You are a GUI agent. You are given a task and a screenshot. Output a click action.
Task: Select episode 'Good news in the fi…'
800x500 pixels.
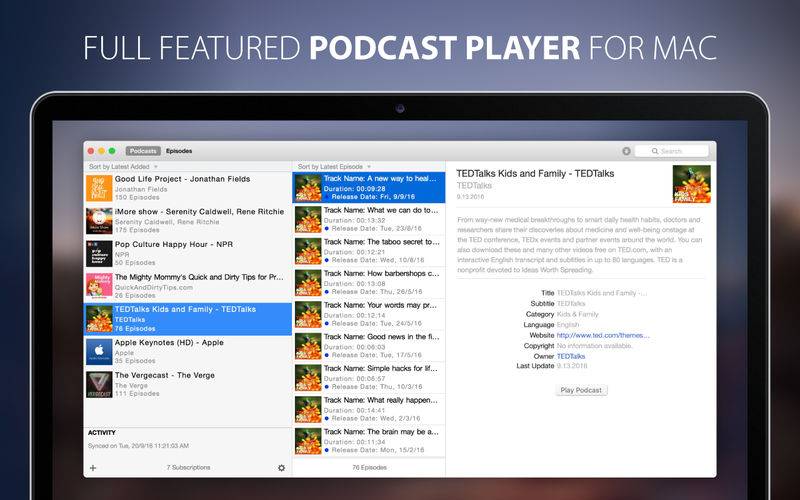[x=369, y=345]
